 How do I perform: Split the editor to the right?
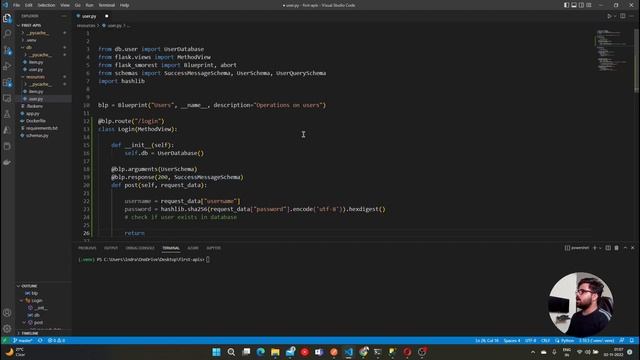click(x=622, y=16)
